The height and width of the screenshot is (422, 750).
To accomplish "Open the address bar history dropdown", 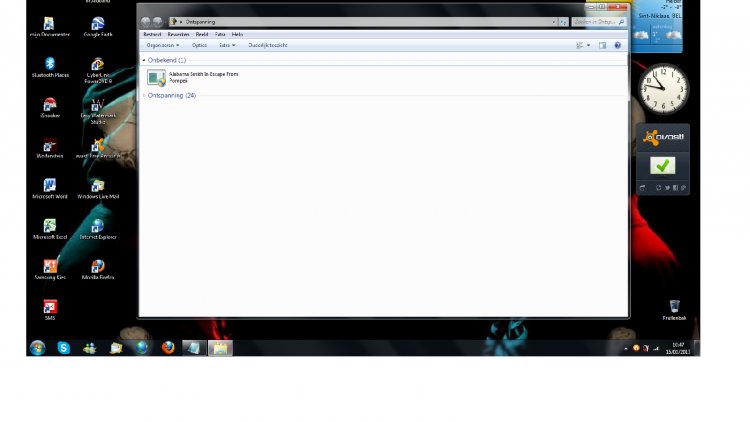I will (554, 22).
